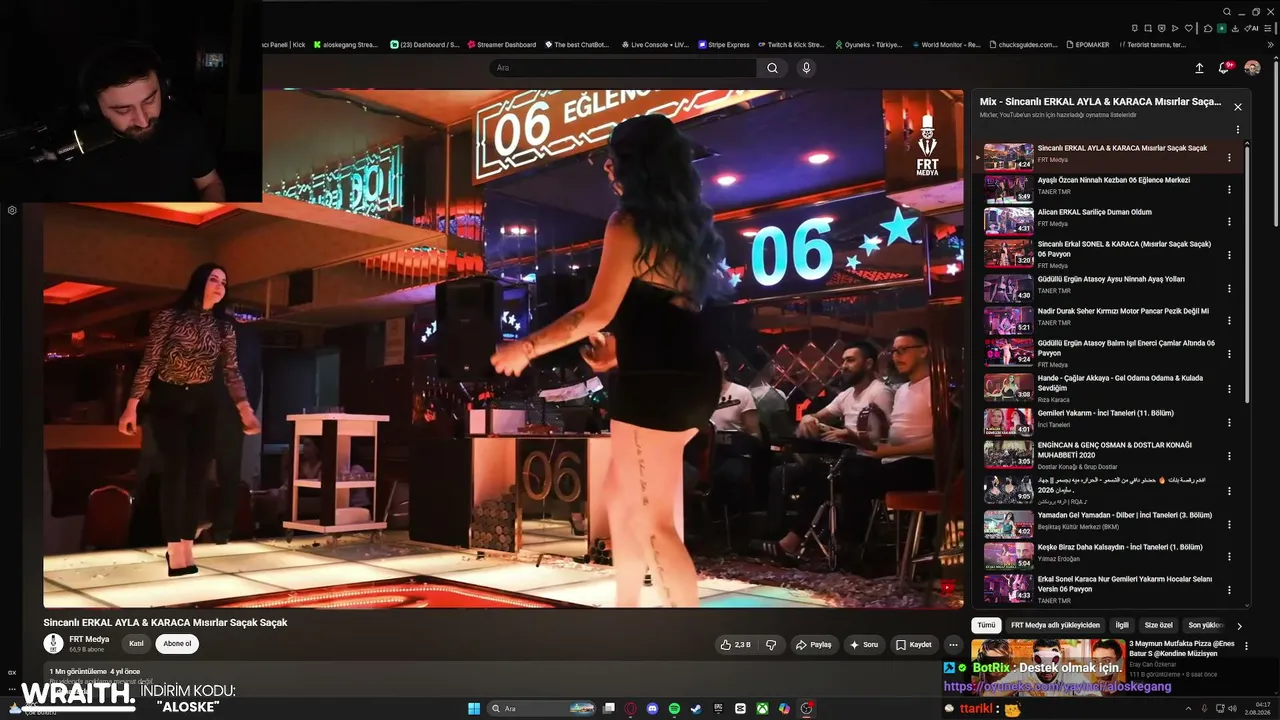This screenshot has width=1280, height=720.
Task: Click Gemileri Yakarım - İnci Taneleri title
Action: click(x=1105, y=413)
